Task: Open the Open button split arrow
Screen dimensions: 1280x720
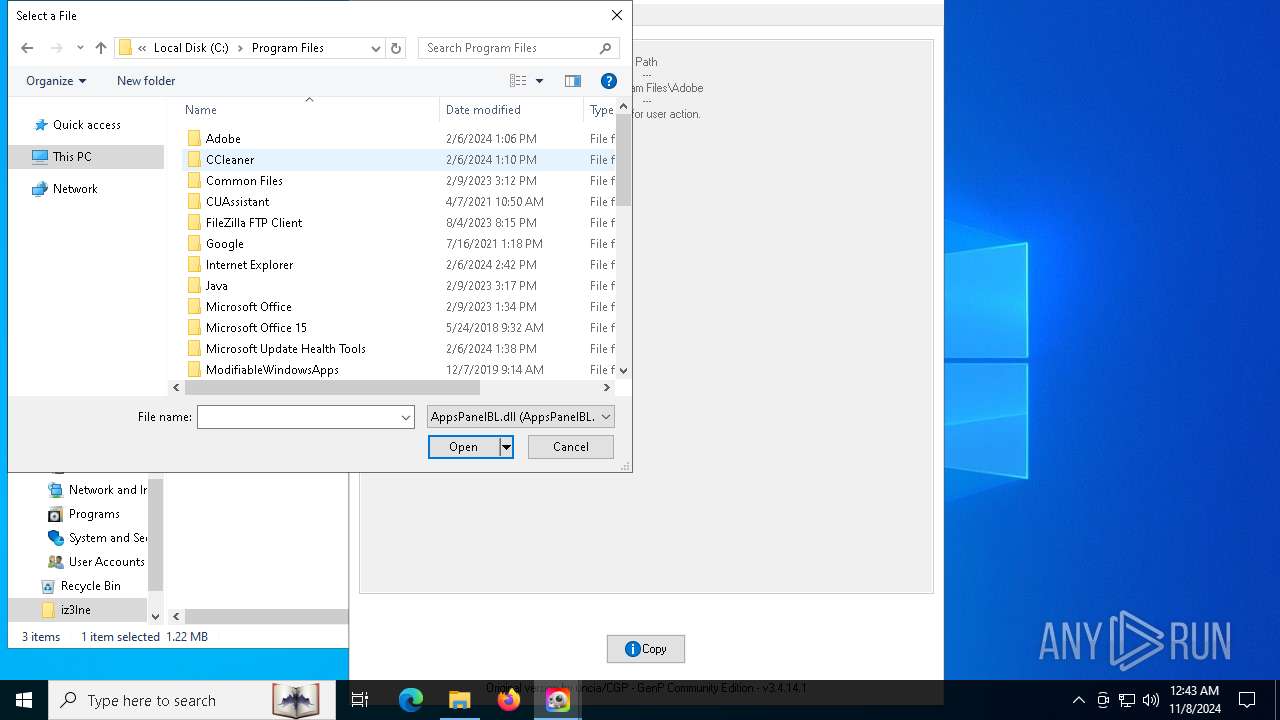Action: [x=507, y=447]
